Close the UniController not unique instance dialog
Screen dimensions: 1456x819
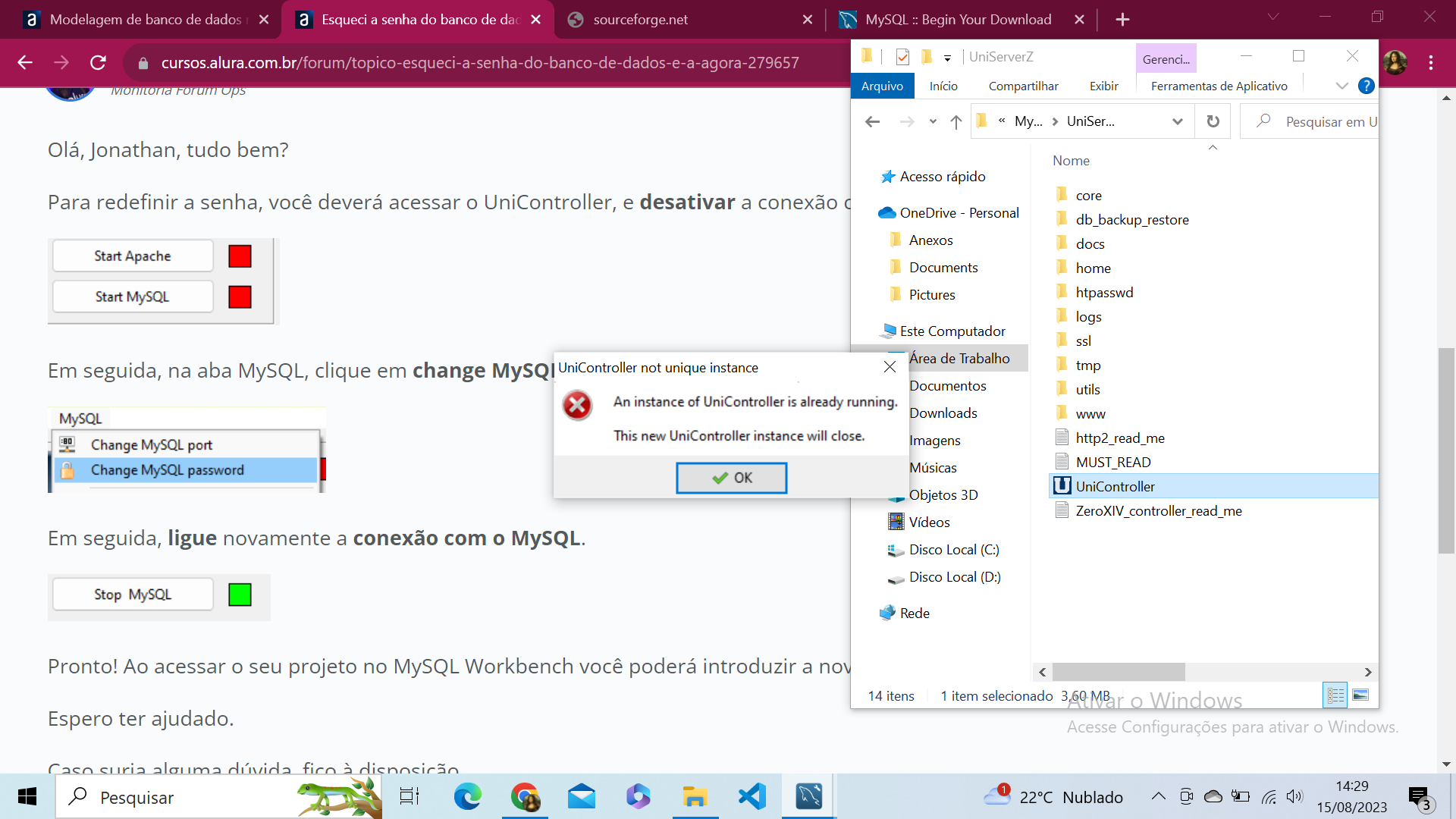point(890,367)
